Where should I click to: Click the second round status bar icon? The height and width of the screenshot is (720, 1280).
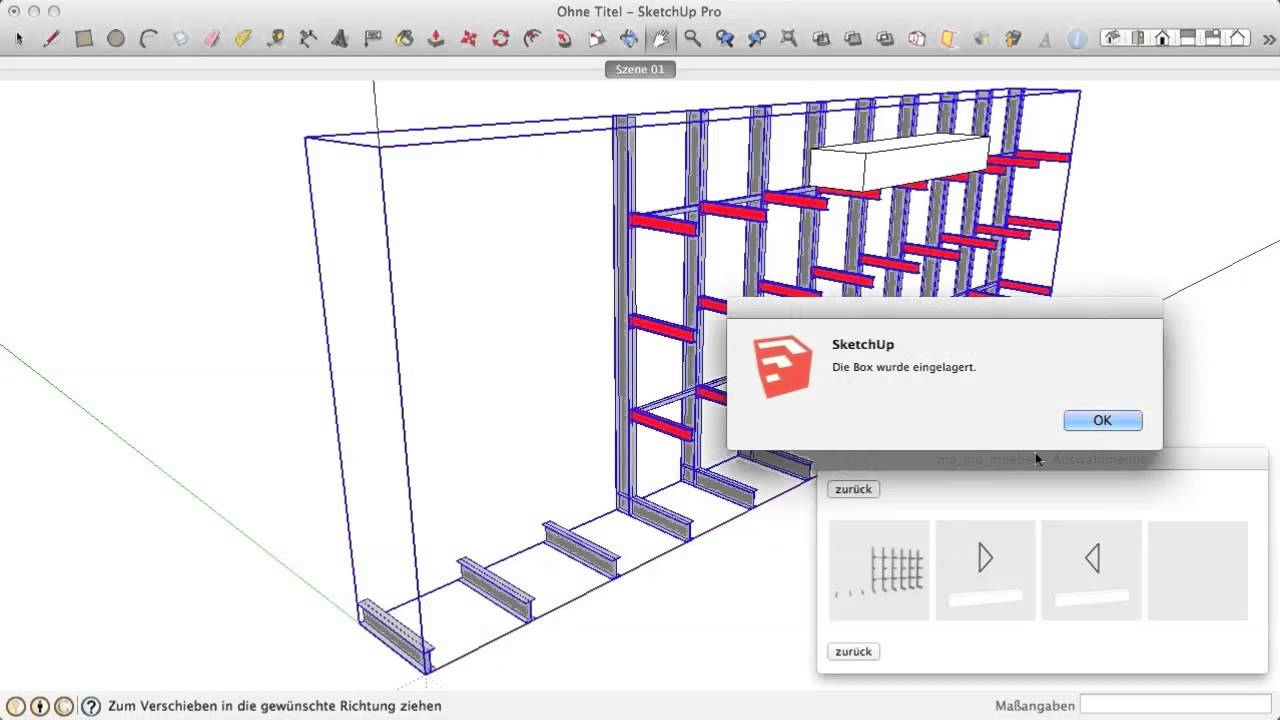[40, 706]
